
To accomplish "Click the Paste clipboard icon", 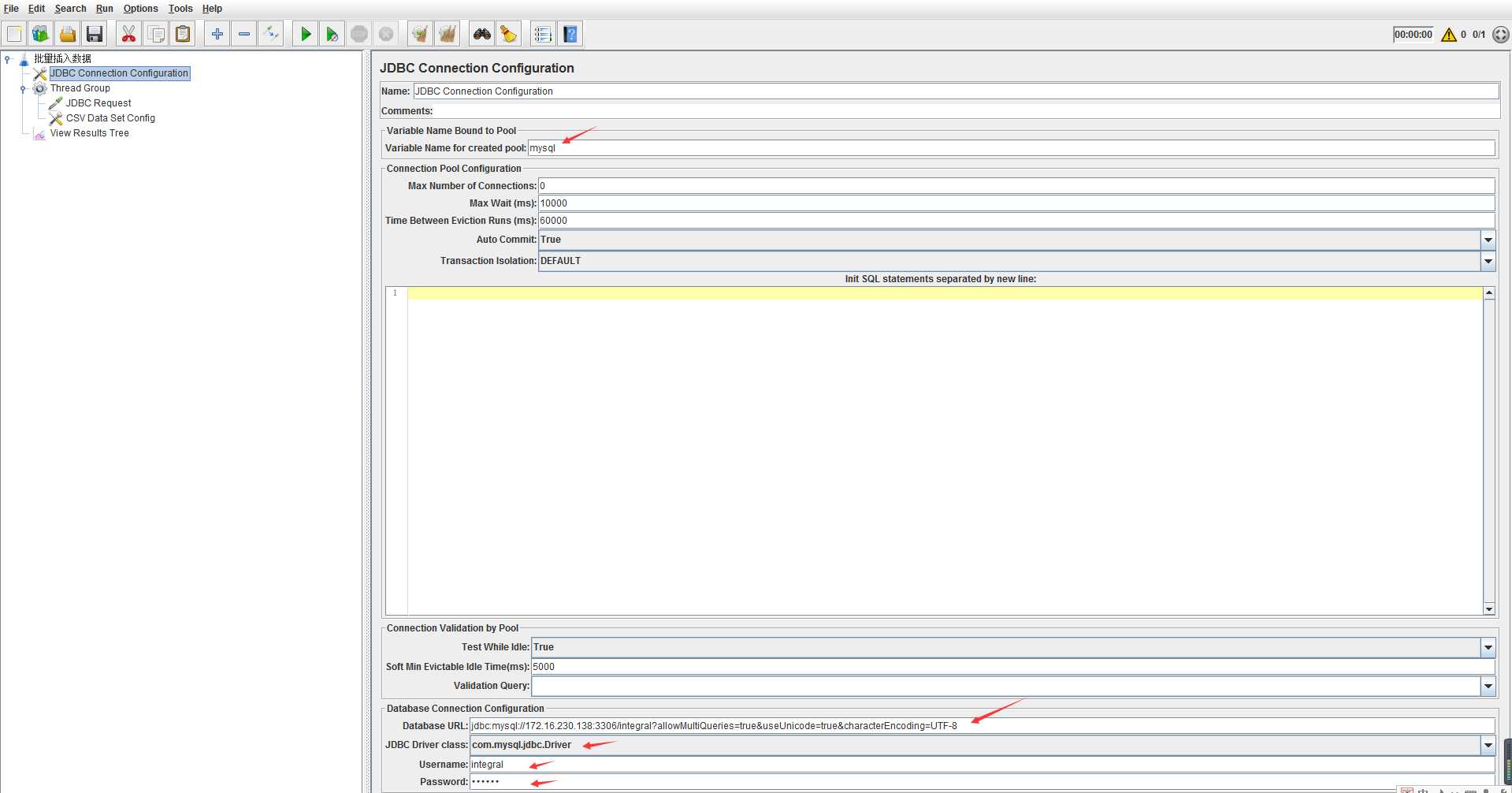I will click(x=183, y=34).
